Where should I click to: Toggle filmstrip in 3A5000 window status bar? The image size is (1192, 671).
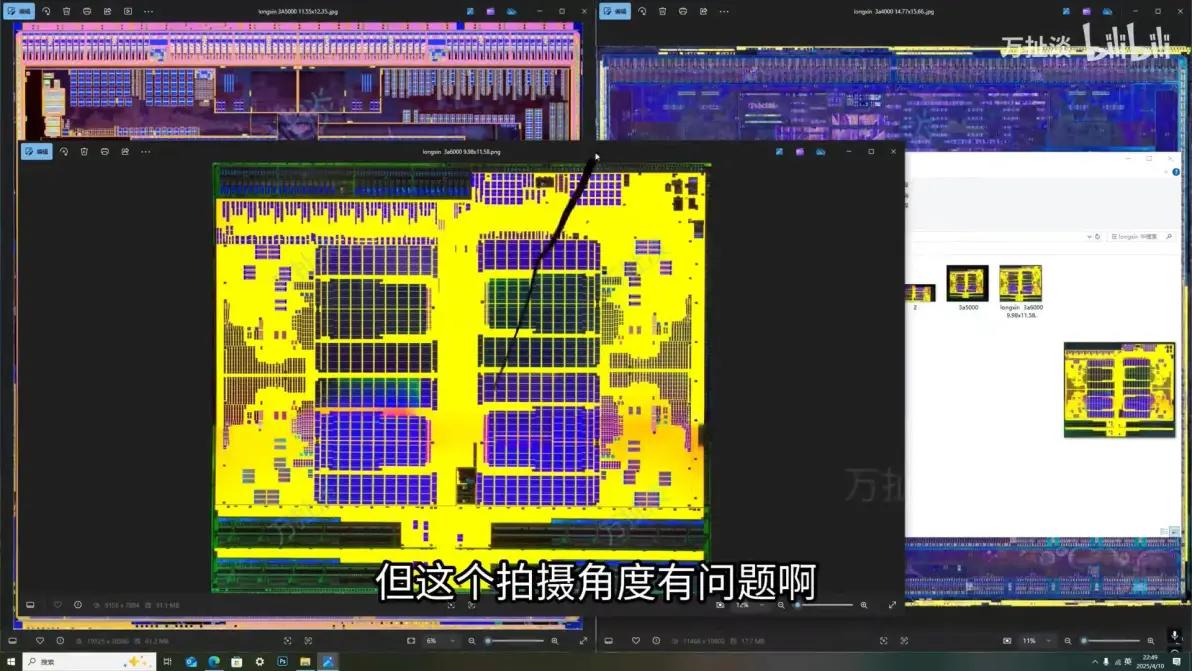click(x=13, y=641)
